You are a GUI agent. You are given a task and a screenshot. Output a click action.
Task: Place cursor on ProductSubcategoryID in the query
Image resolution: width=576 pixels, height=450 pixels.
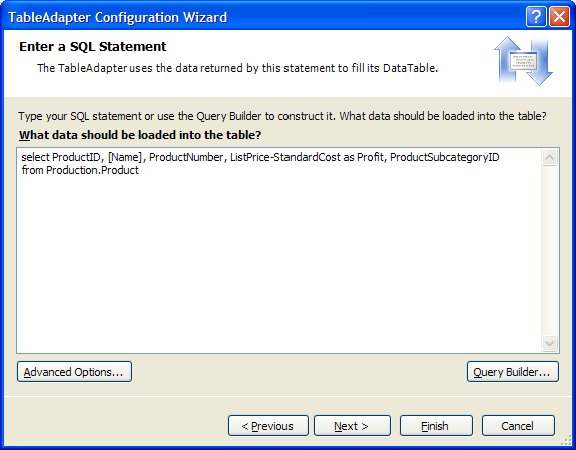(x=444, y=157)
